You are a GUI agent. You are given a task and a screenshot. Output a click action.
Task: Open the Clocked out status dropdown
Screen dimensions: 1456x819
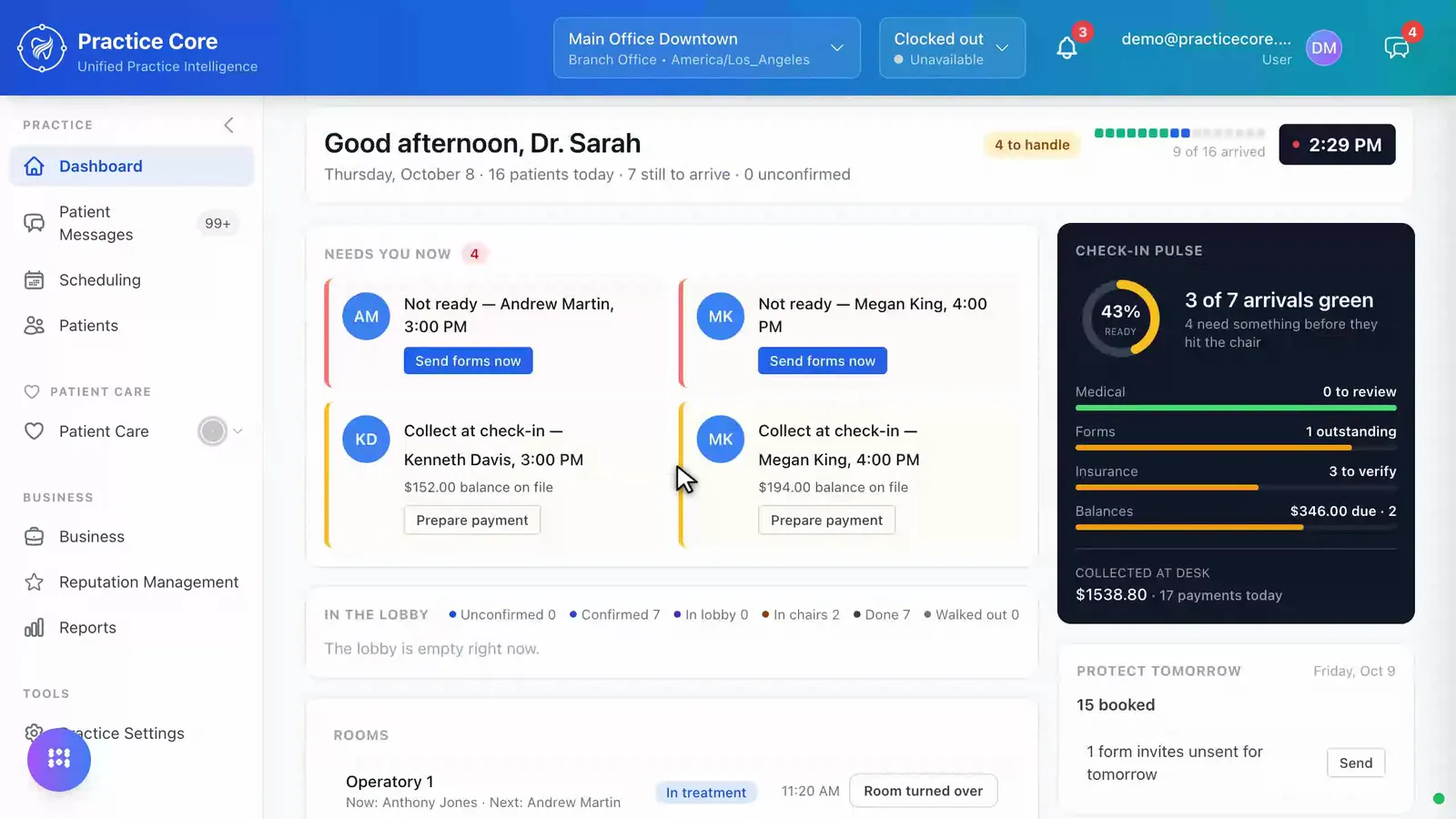pos(952,48)
